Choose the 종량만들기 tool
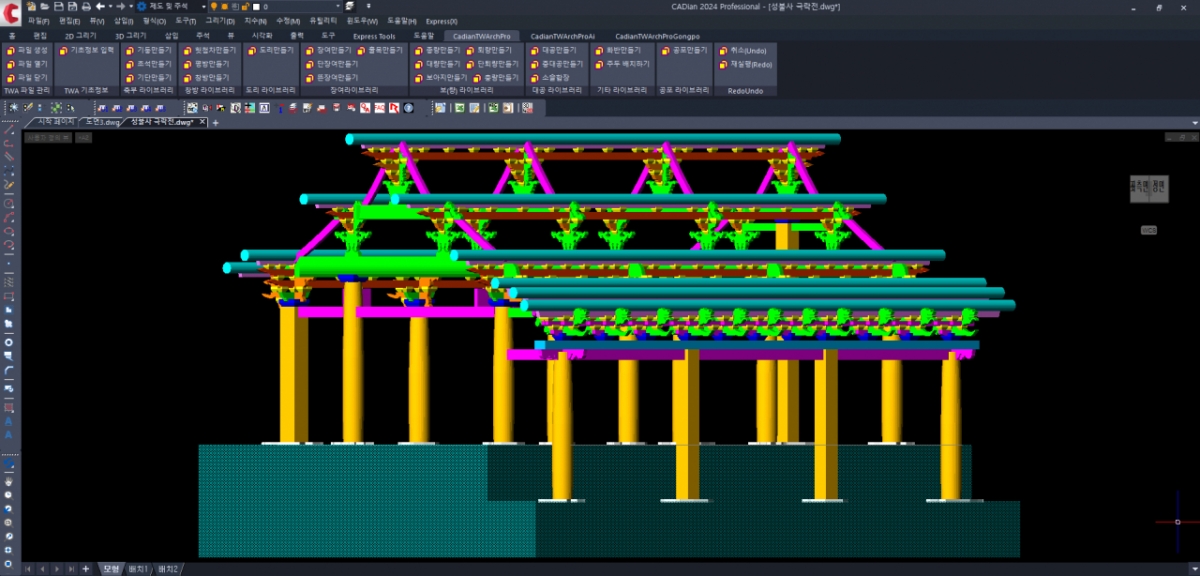The width and height of the screenshot is (1200, 576). tap(438, 49)
